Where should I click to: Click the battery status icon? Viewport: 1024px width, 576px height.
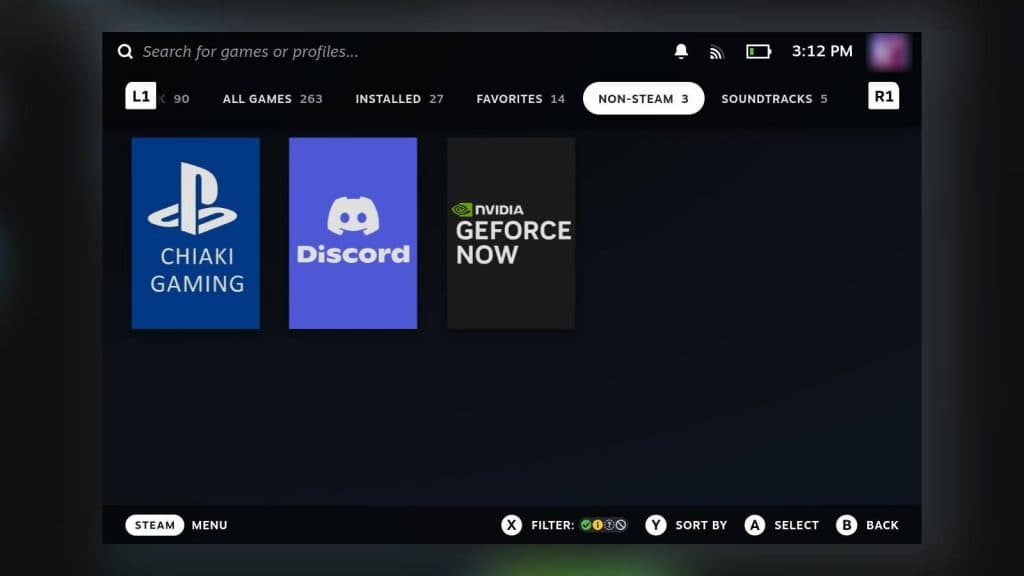click(x=759, y=52)
